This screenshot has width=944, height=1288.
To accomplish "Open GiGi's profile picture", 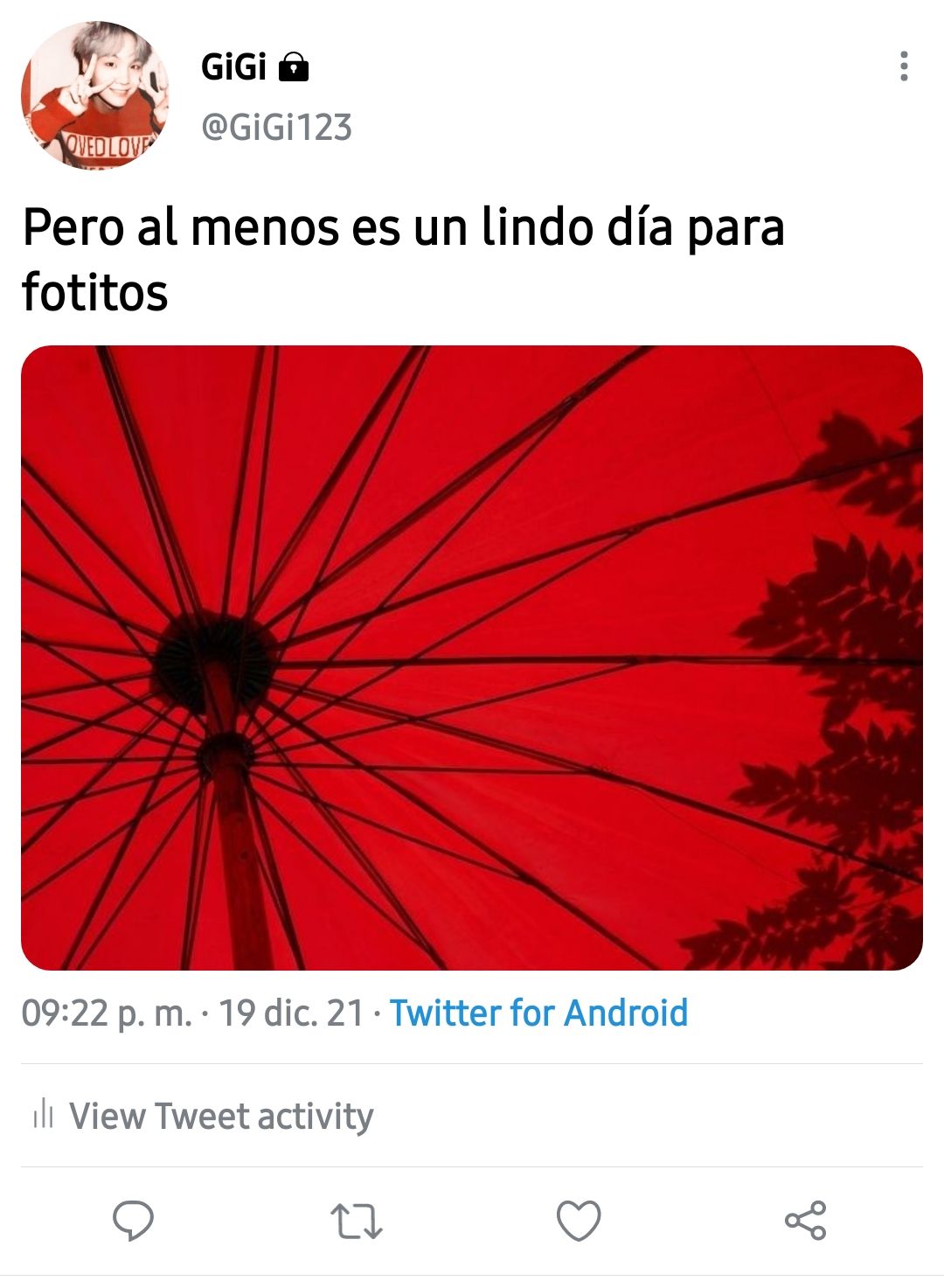I will (95, 95).
